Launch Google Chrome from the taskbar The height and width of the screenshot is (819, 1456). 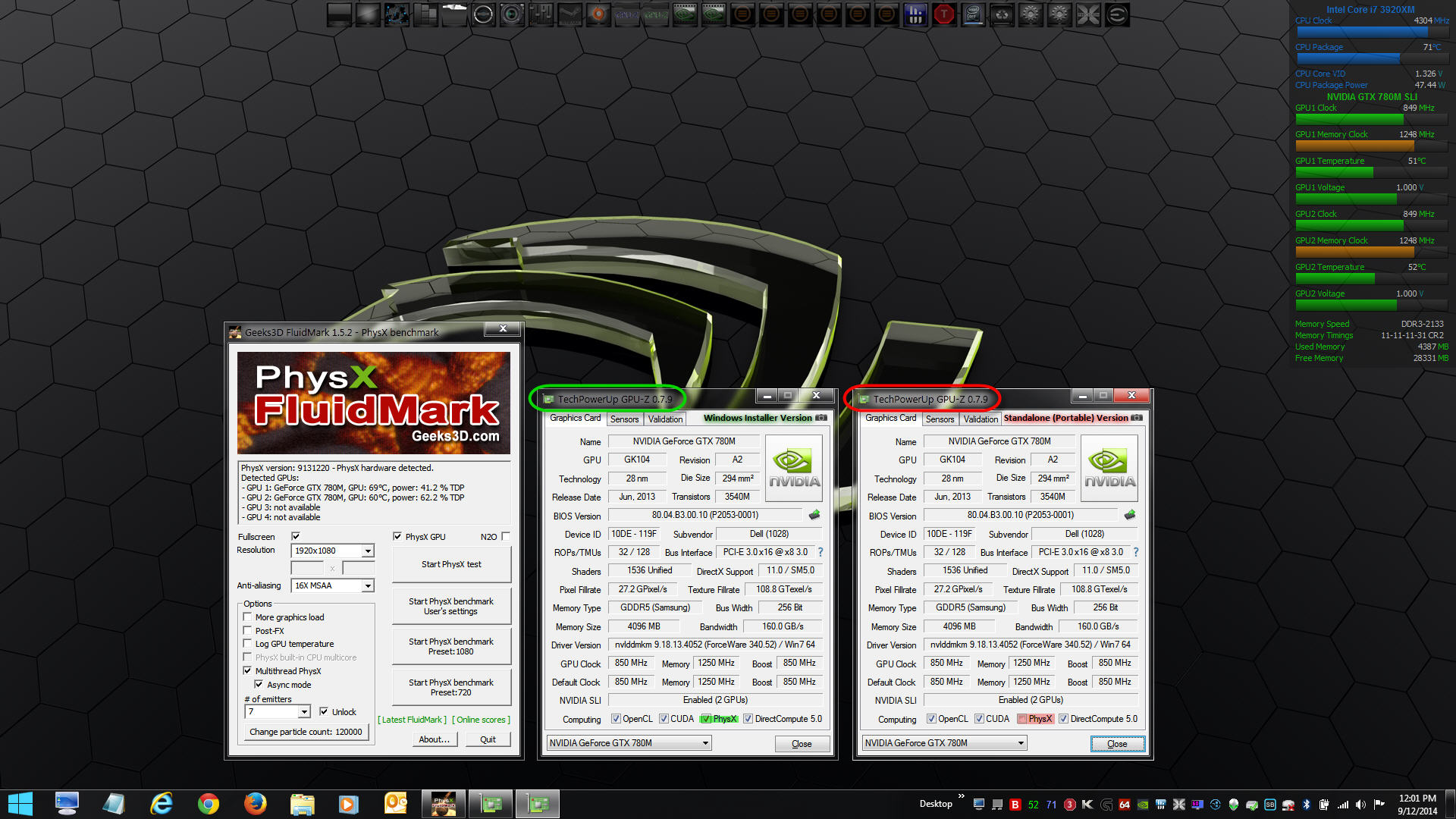pos(208,804)
